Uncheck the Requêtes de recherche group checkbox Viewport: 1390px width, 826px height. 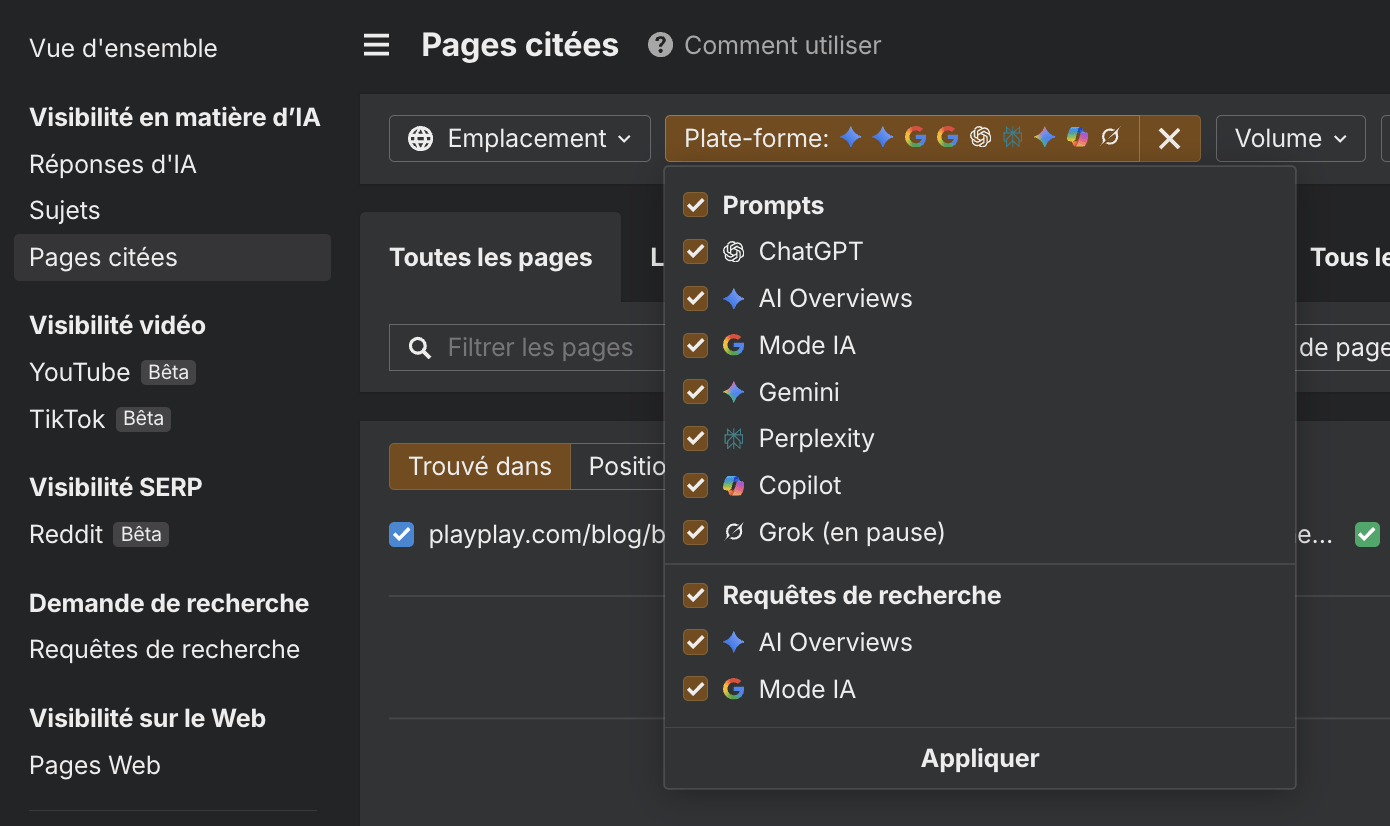tap(695, 595)
